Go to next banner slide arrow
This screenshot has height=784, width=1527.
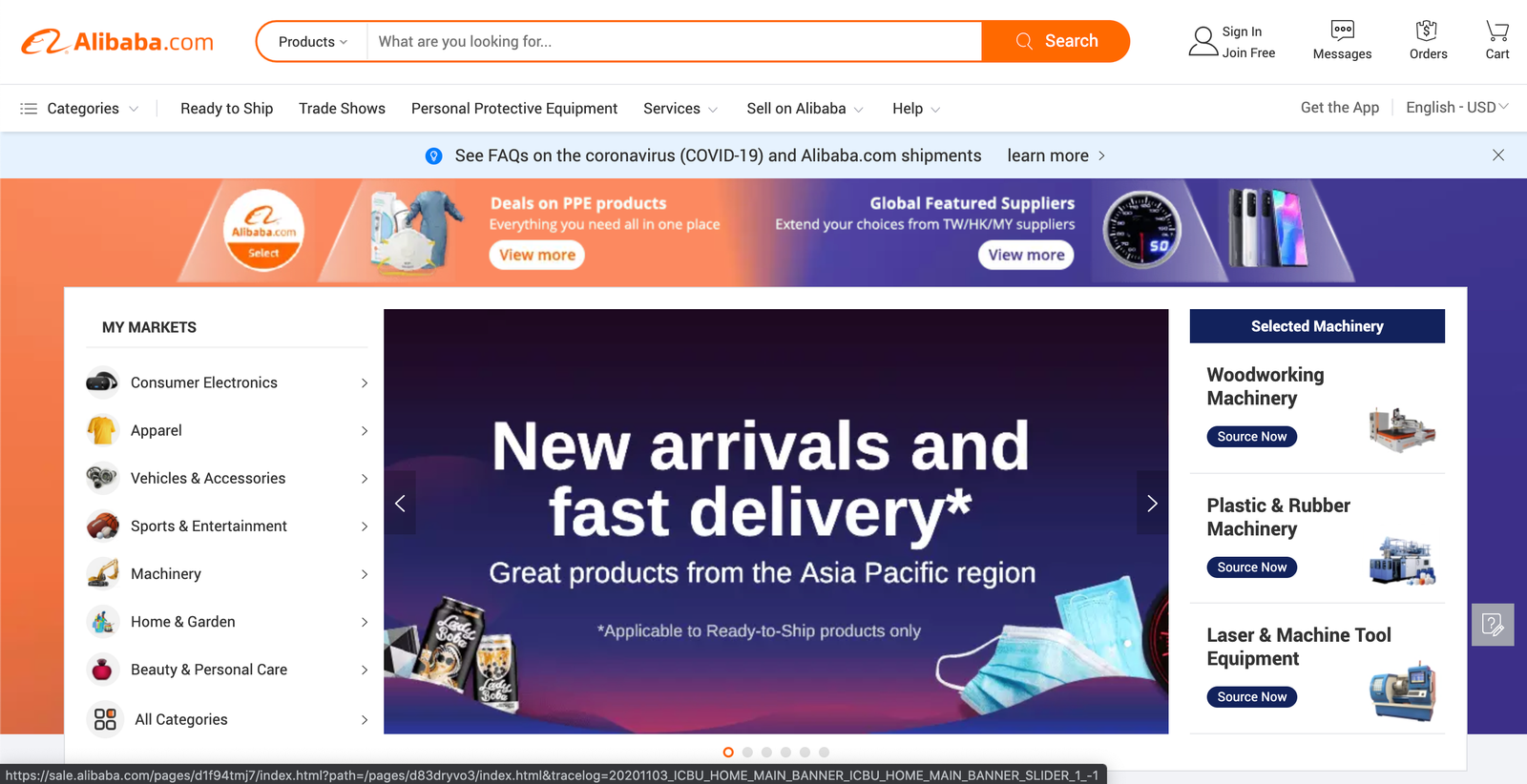[1152, 503]
